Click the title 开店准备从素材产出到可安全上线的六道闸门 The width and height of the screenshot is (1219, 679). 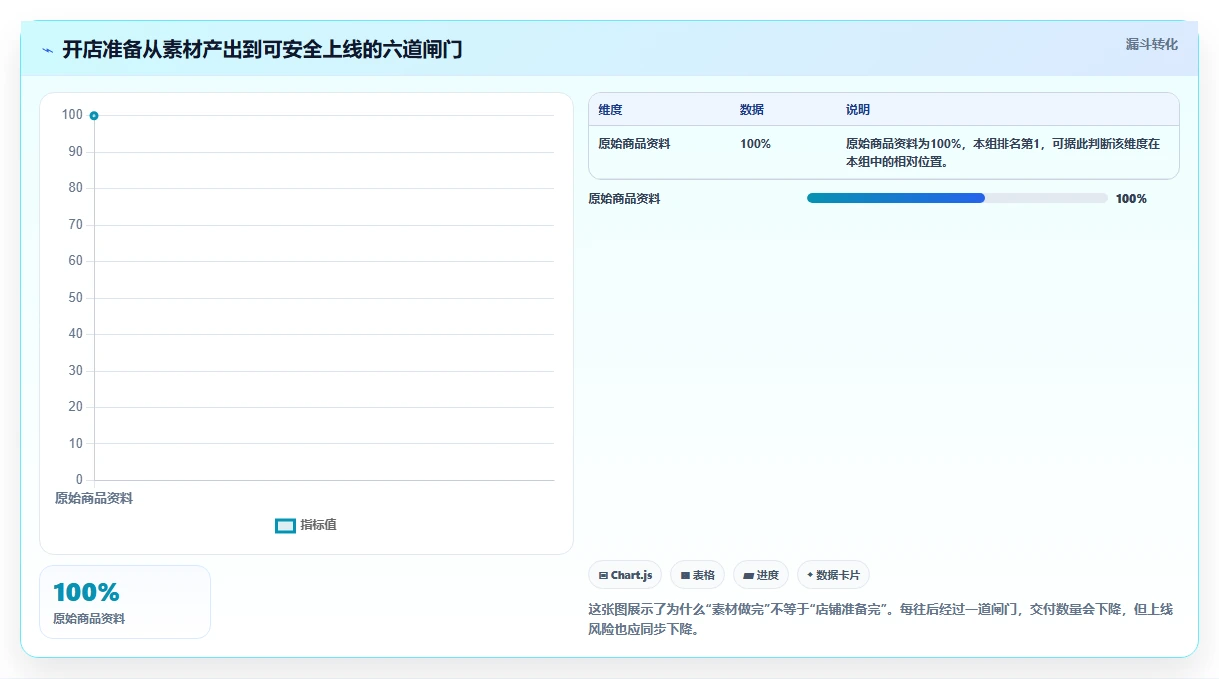click(x=262, y=50)
